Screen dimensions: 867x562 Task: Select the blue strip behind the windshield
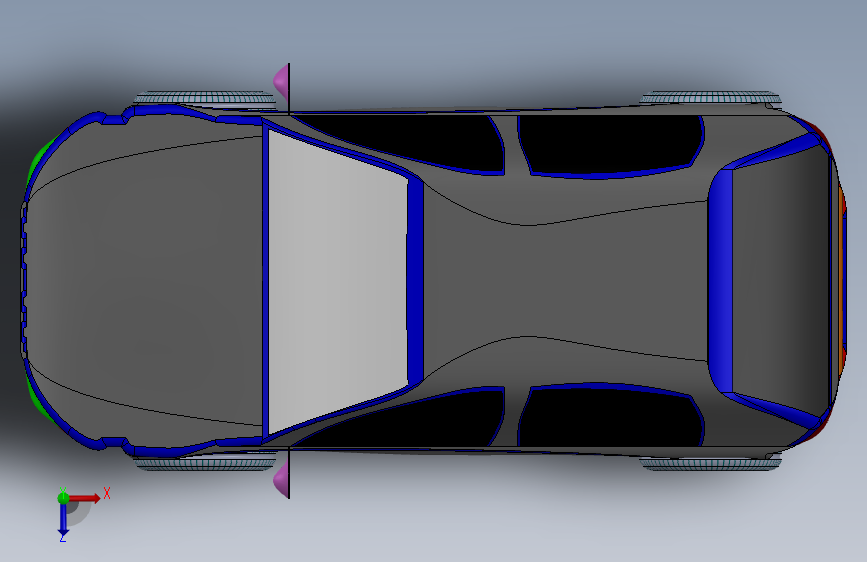(x=415, y=281)
